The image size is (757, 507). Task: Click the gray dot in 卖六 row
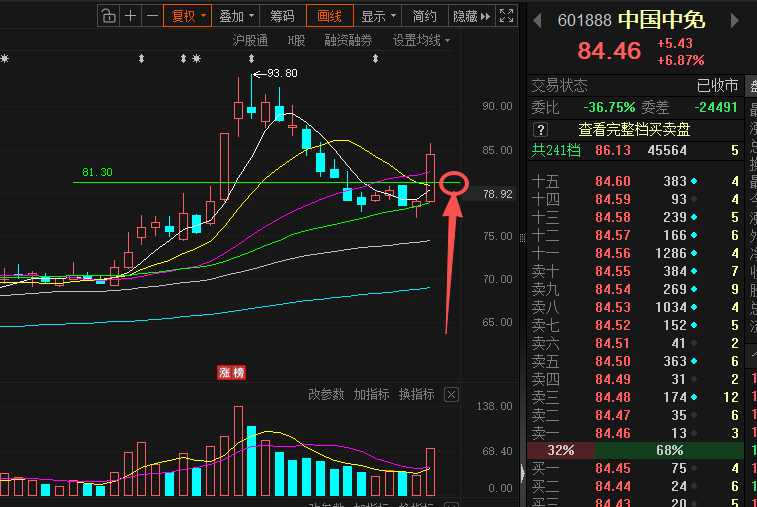[694, 343]
